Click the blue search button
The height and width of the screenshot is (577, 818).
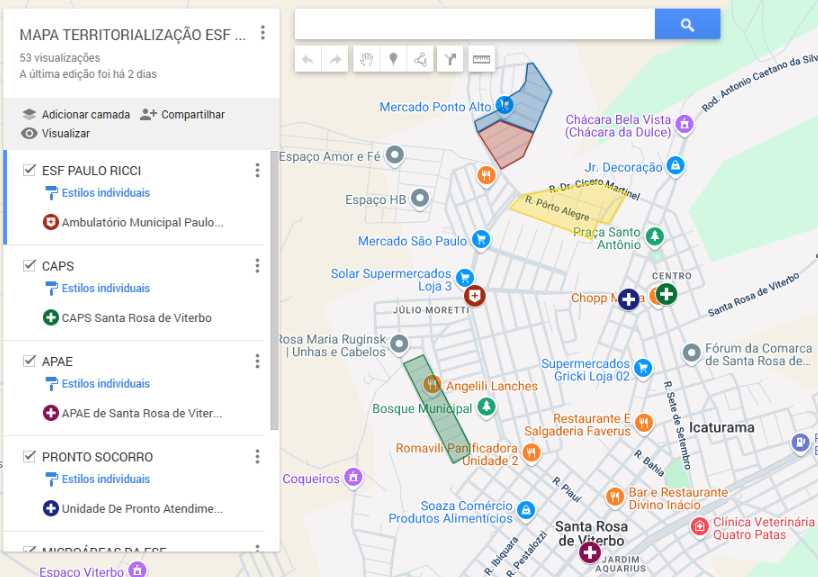click(687, 25)
